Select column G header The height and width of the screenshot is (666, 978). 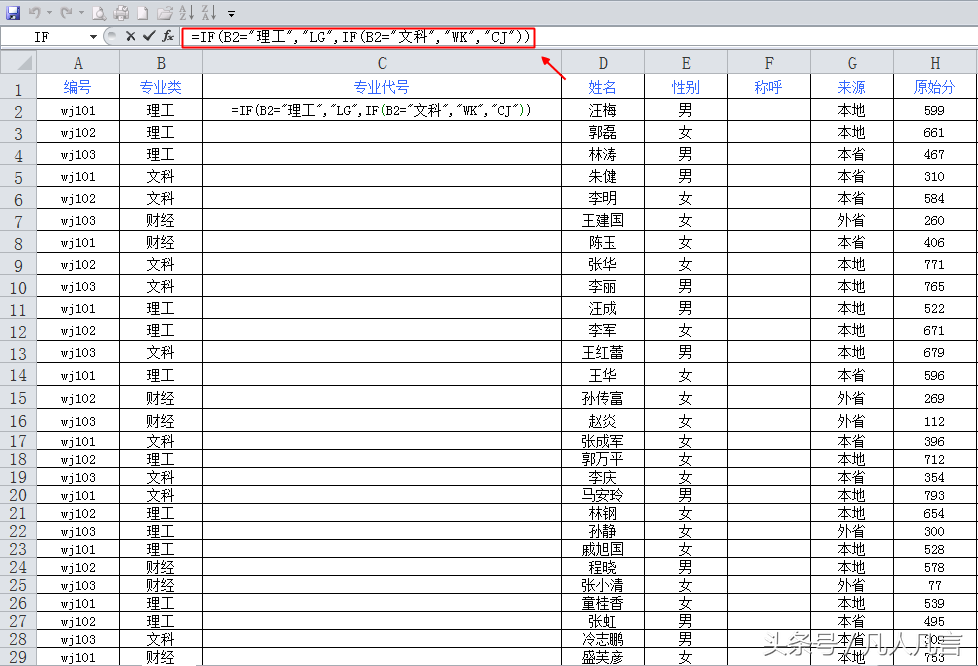pos(852,62)
